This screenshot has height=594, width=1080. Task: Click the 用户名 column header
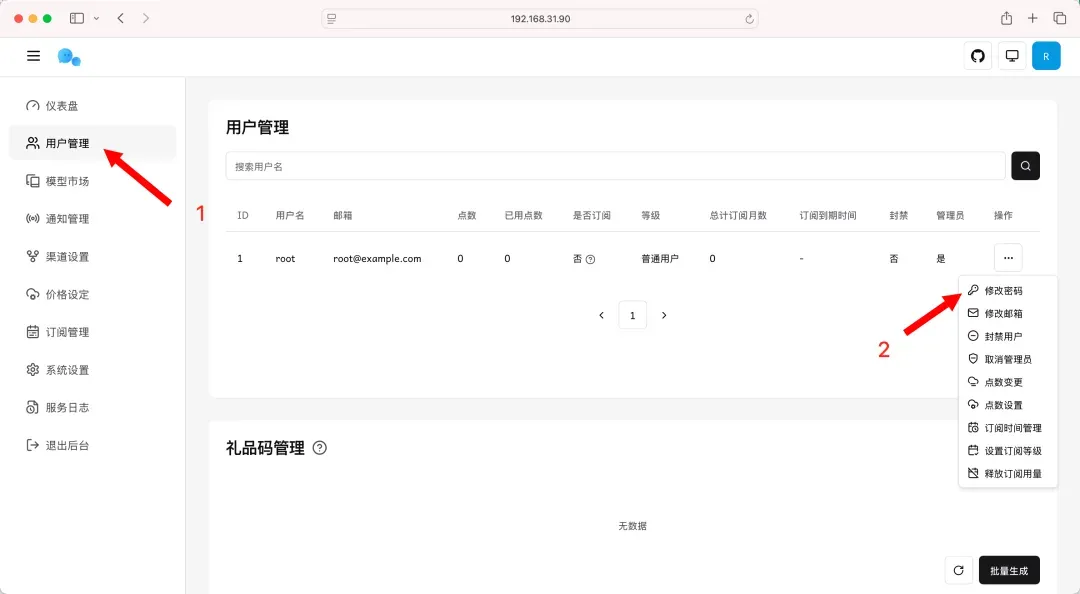click(x=290, y=215)
